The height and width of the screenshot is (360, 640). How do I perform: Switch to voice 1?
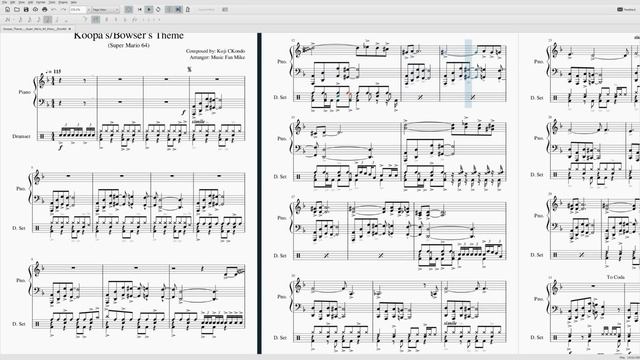click(x=143, y=19)
